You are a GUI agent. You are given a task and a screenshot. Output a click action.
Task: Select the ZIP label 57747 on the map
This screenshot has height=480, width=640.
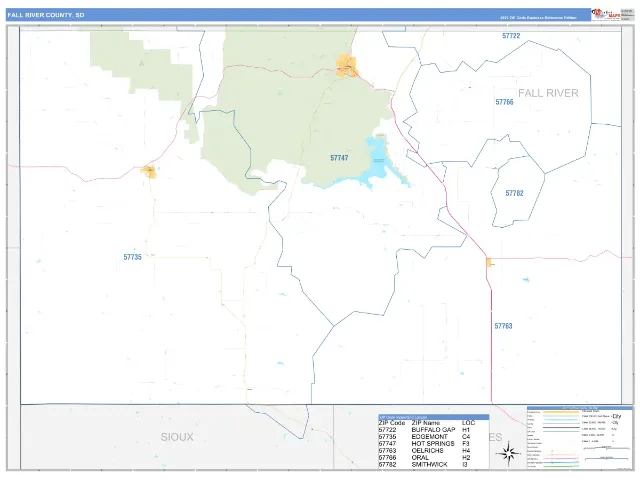pyautogui.click(x=339, y=158)
